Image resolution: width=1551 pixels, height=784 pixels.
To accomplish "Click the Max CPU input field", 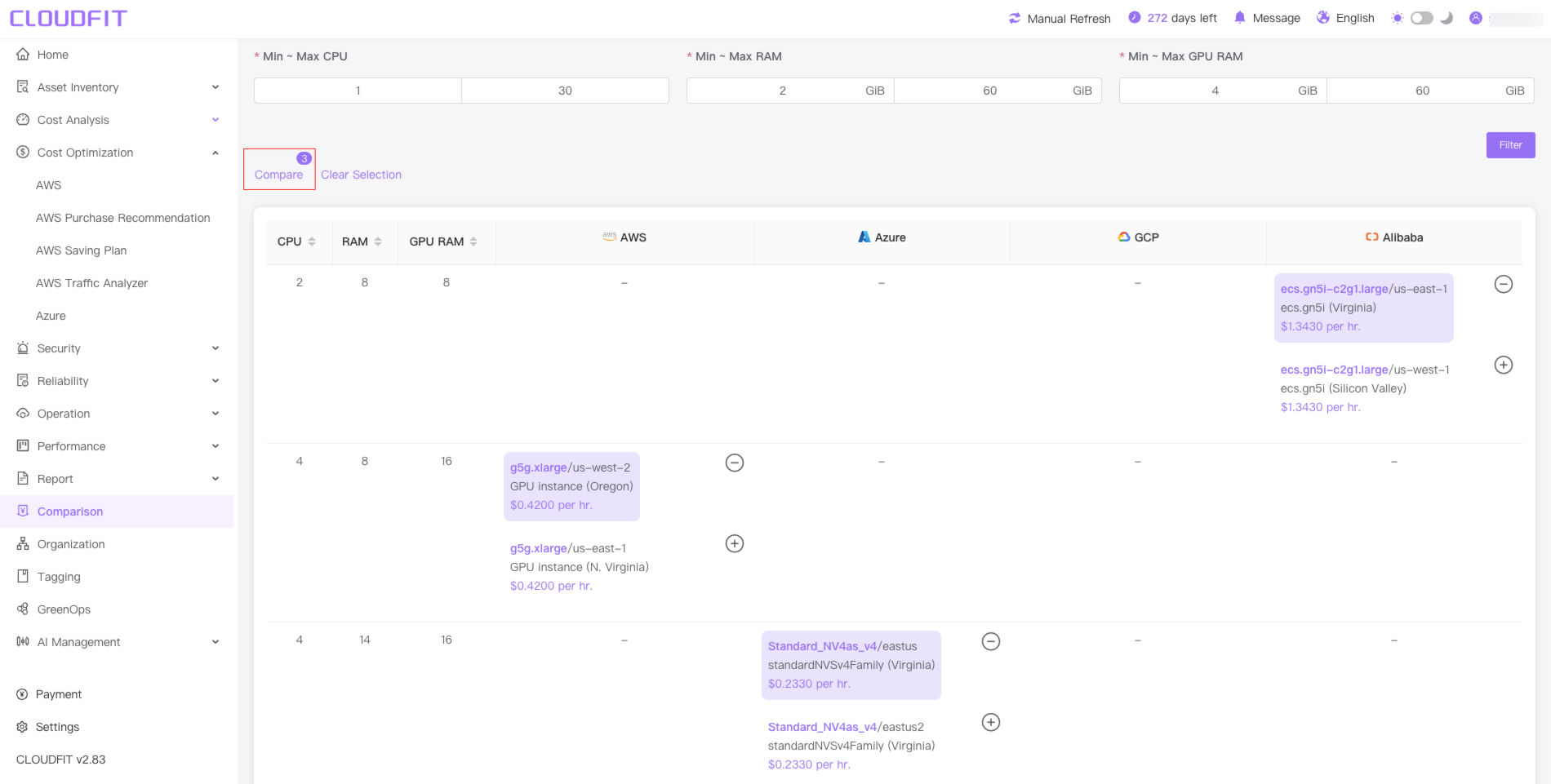I will [x=565, y=91].
